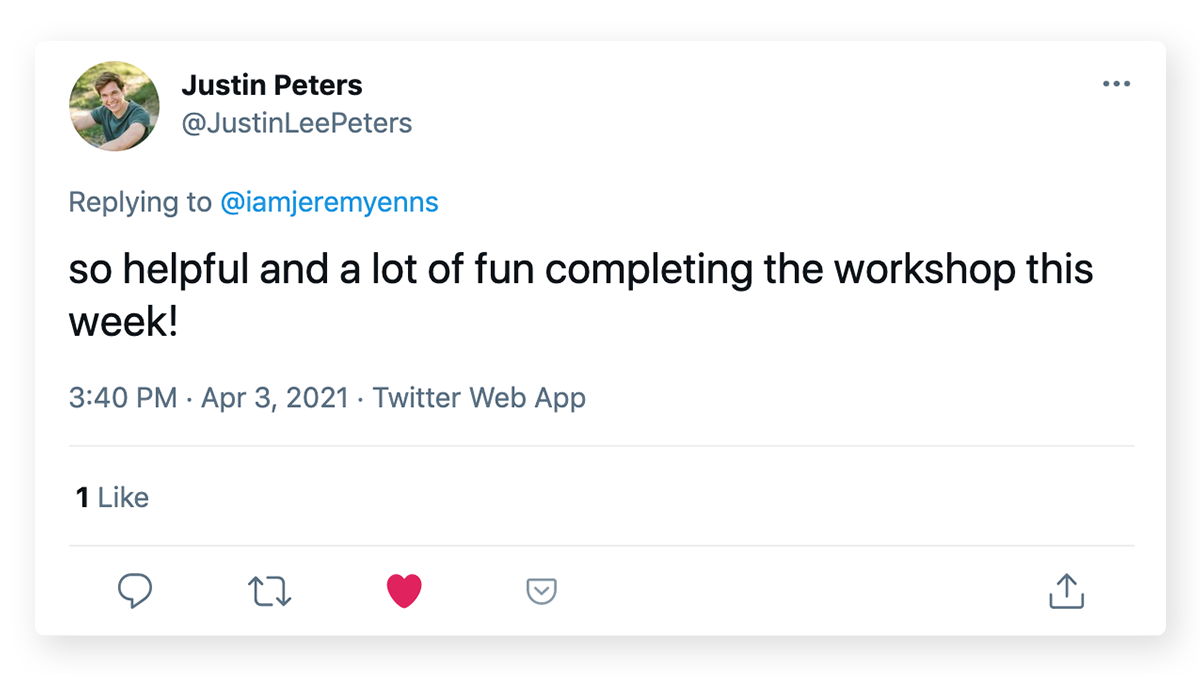Click the "Replying to" label

[x=140, y=202]
